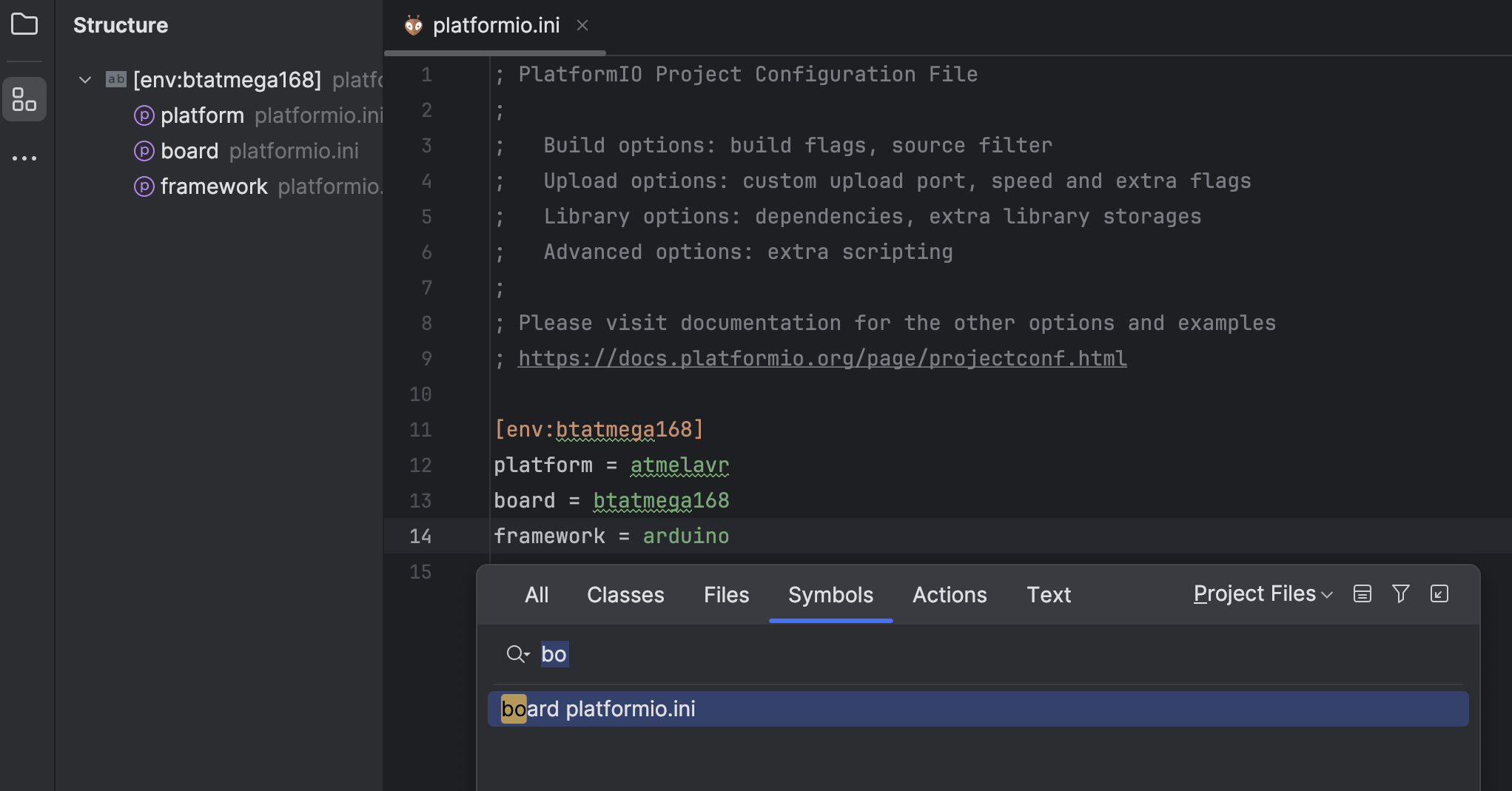Click the PlatformIO mascot icon on the tab

point(414,24)
